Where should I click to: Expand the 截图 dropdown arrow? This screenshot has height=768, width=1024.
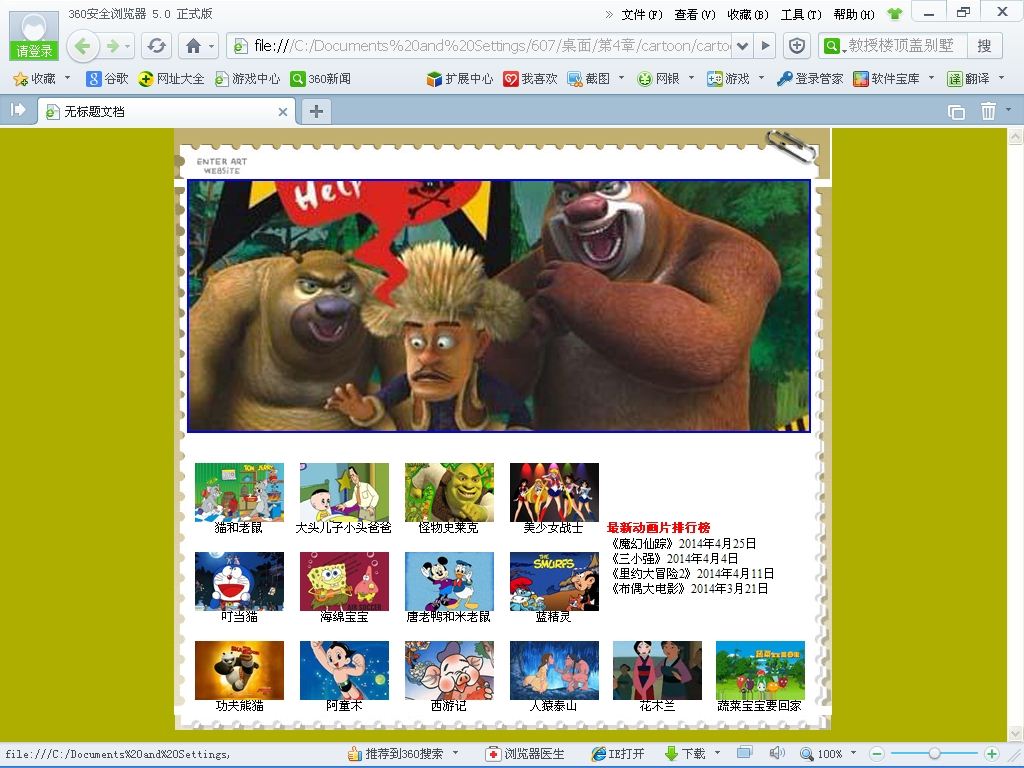pos(621,78)
